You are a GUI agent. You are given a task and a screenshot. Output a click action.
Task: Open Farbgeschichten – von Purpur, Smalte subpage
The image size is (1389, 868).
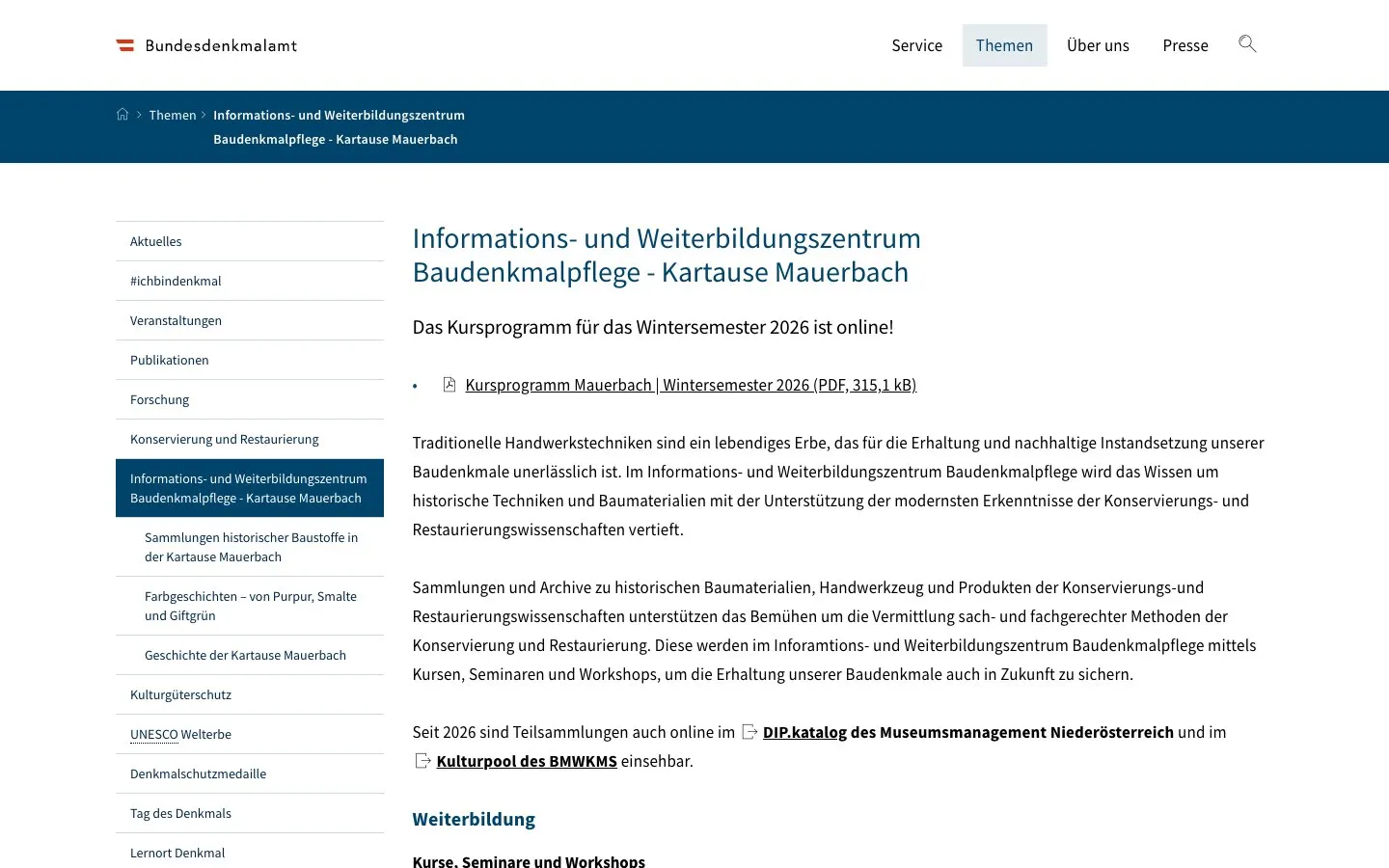[250, 606]
